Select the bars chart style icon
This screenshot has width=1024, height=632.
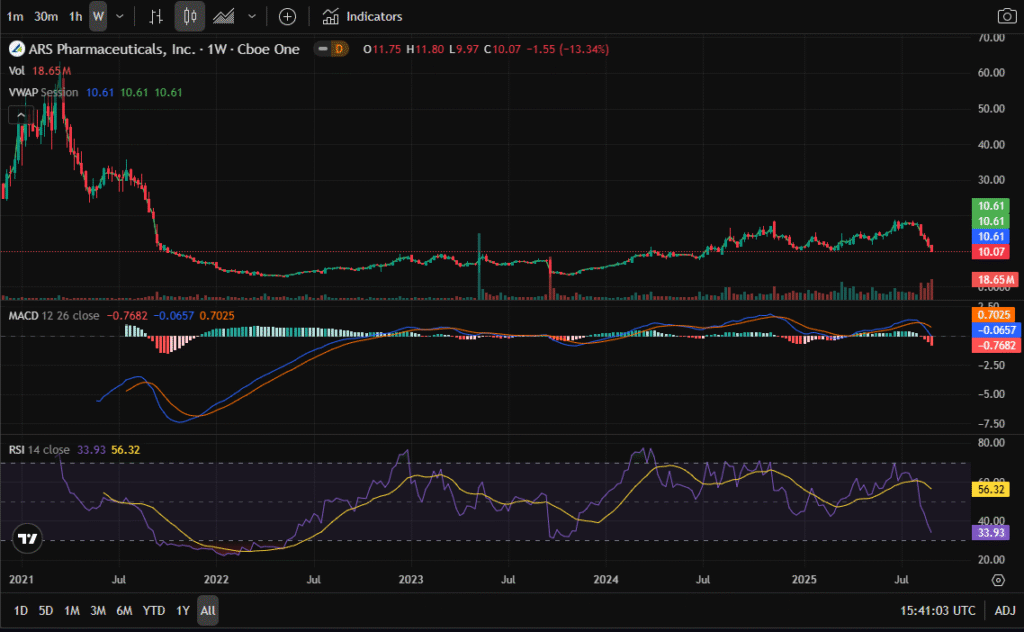click(x=155, y=16)
